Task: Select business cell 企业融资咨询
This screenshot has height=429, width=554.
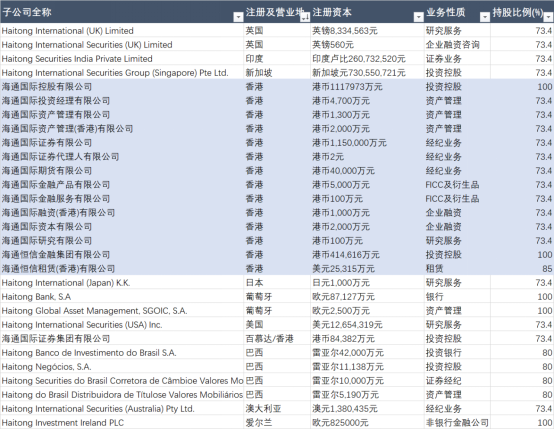Action: [x=457, y=45]
